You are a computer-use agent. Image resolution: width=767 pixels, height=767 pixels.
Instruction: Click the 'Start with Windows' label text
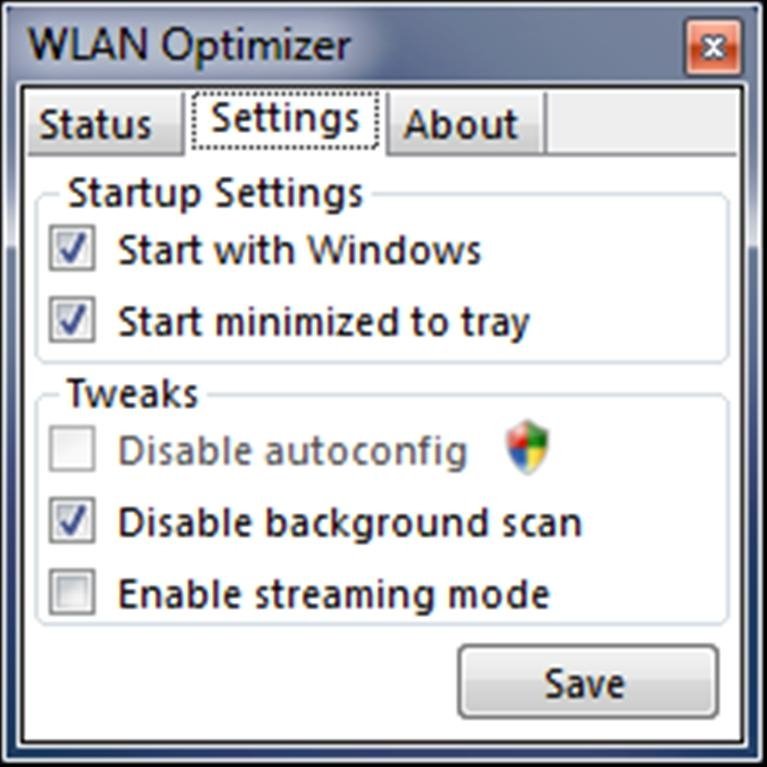tap(299, 249)
